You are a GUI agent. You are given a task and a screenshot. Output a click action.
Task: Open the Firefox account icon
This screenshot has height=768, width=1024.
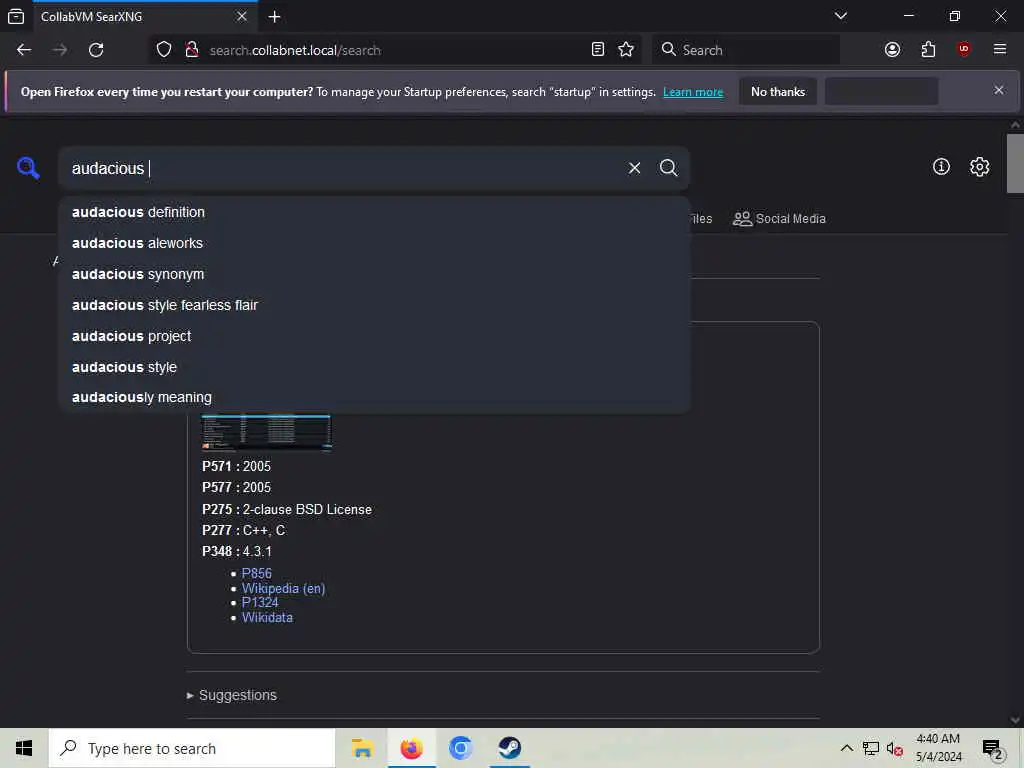point(892,50)
